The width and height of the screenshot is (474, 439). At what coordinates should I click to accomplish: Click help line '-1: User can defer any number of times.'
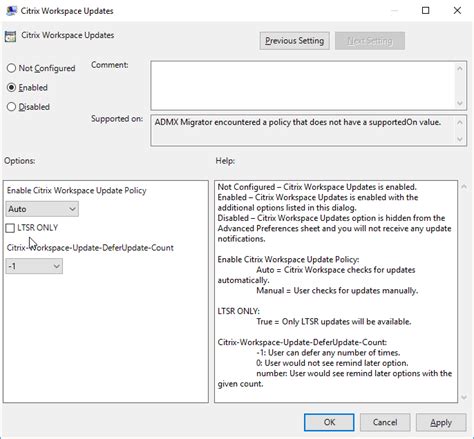tap(328, 353)
